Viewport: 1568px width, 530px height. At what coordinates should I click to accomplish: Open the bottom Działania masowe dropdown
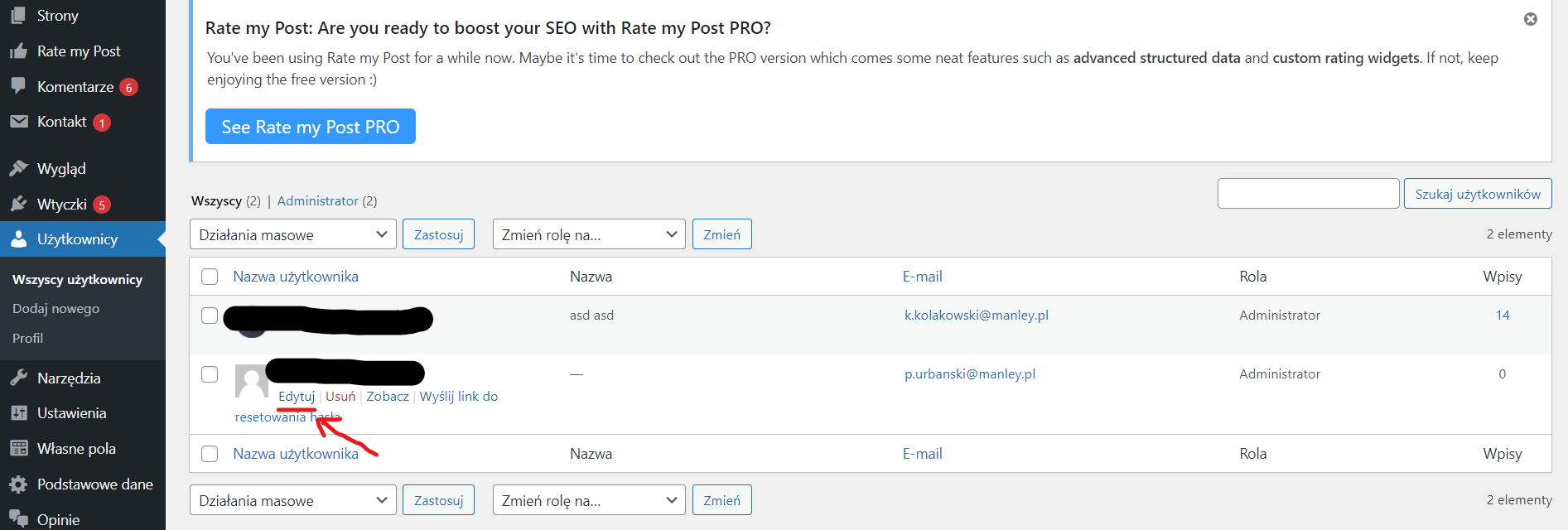pos(292,500)
